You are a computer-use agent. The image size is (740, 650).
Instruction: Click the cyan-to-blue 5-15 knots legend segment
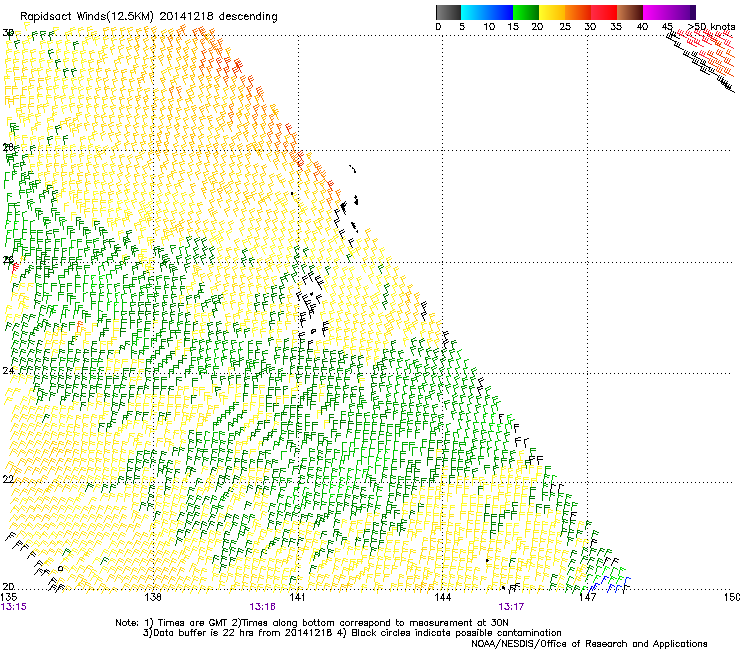487,12
